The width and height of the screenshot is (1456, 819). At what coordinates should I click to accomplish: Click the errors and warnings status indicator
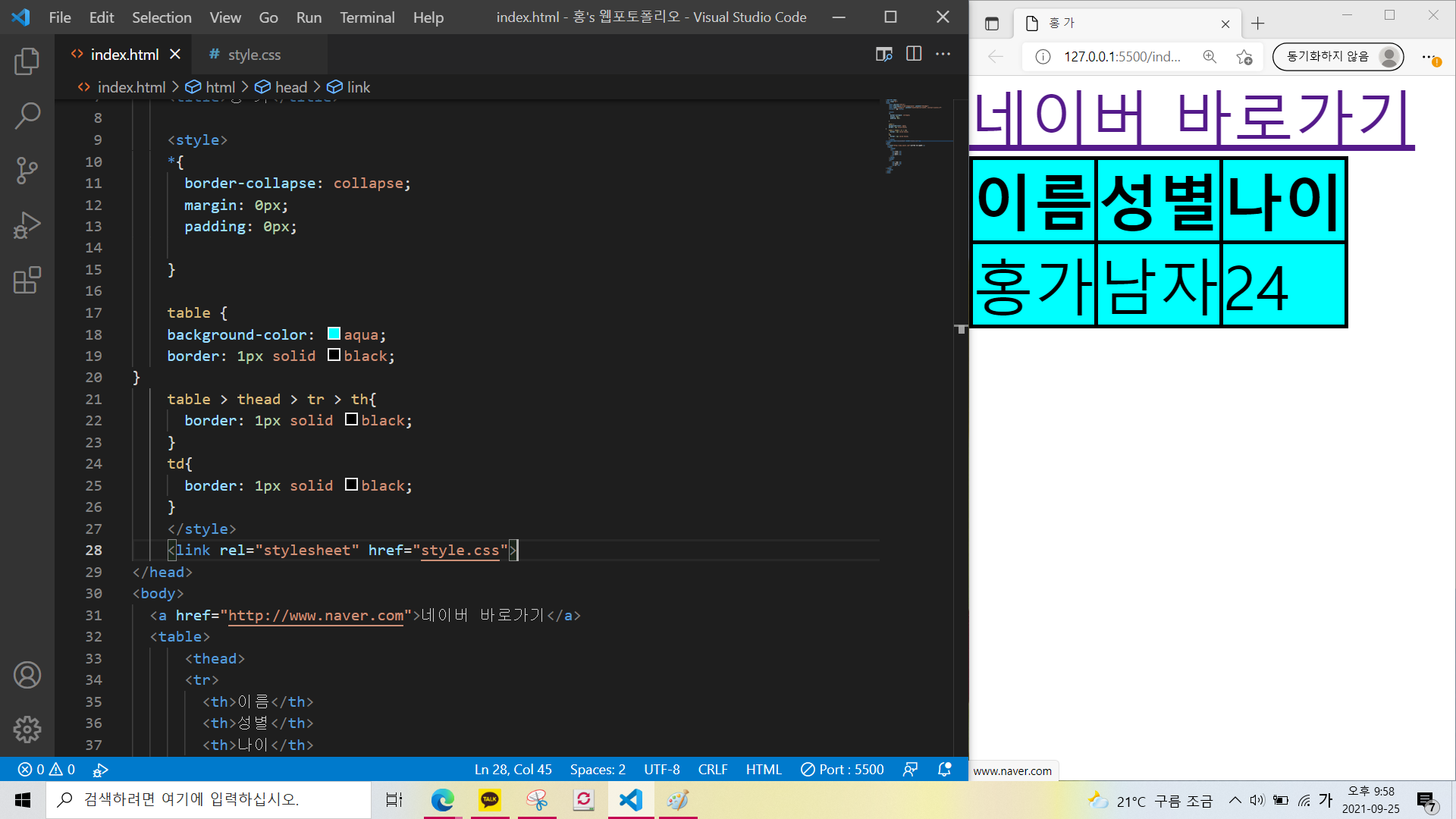tap(47, 769)
